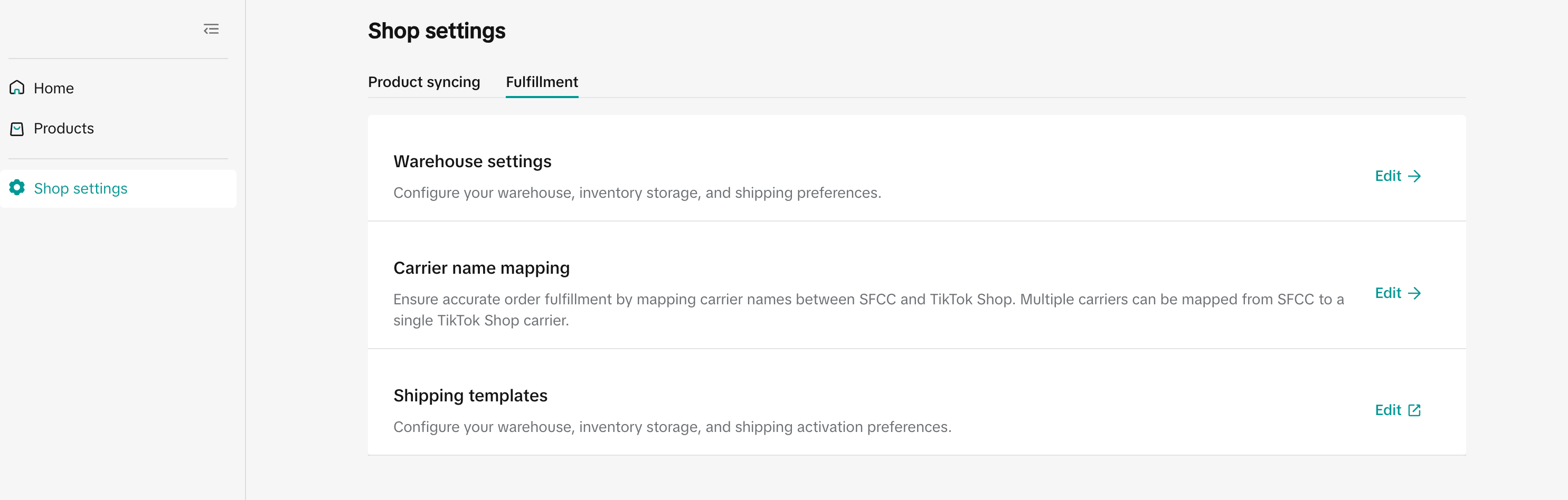Click the Shop settings gear icon
The image size is (1568, 500).
pos(17,188)
